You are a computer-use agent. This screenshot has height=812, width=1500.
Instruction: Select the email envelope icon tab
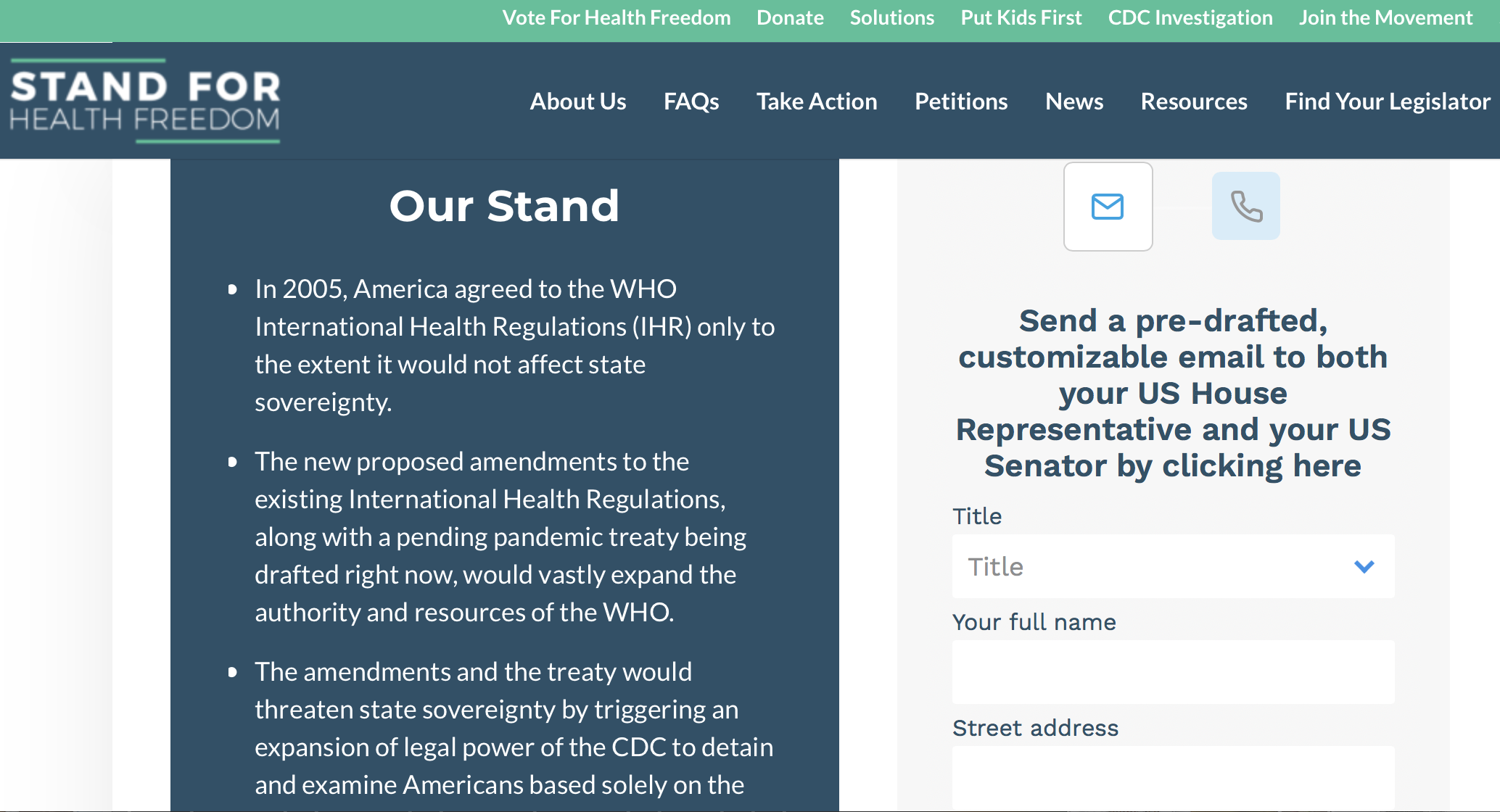[x=1108, y=207]
